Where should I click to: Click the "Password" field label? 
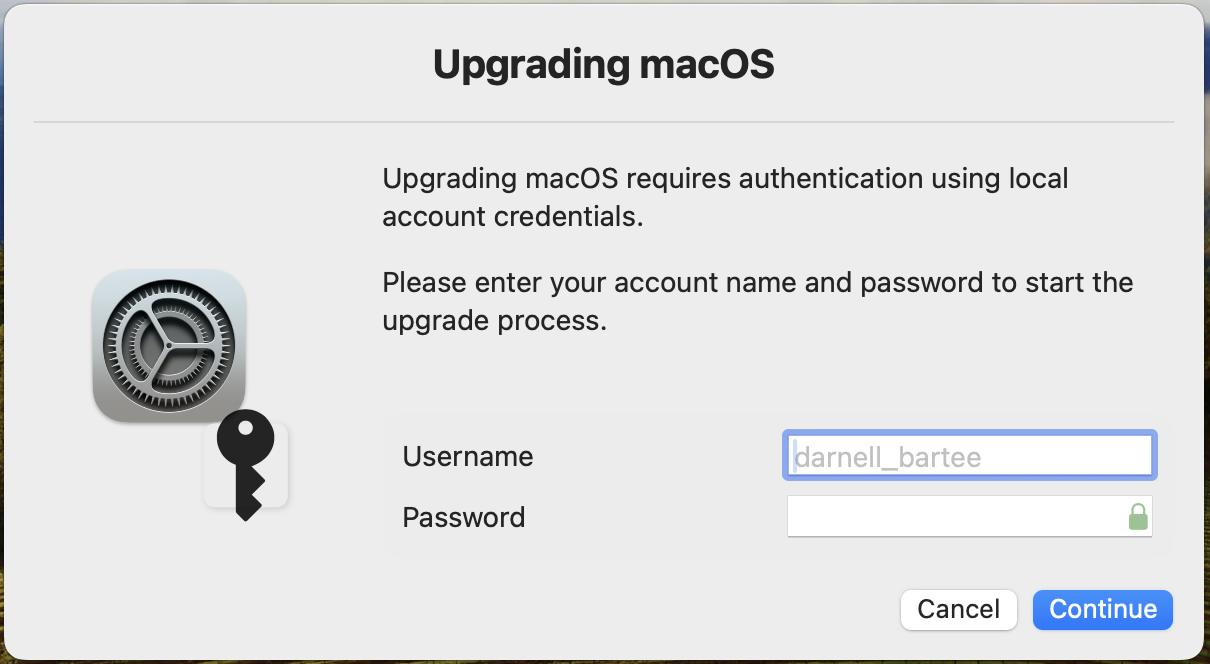(x=464, y=517)
